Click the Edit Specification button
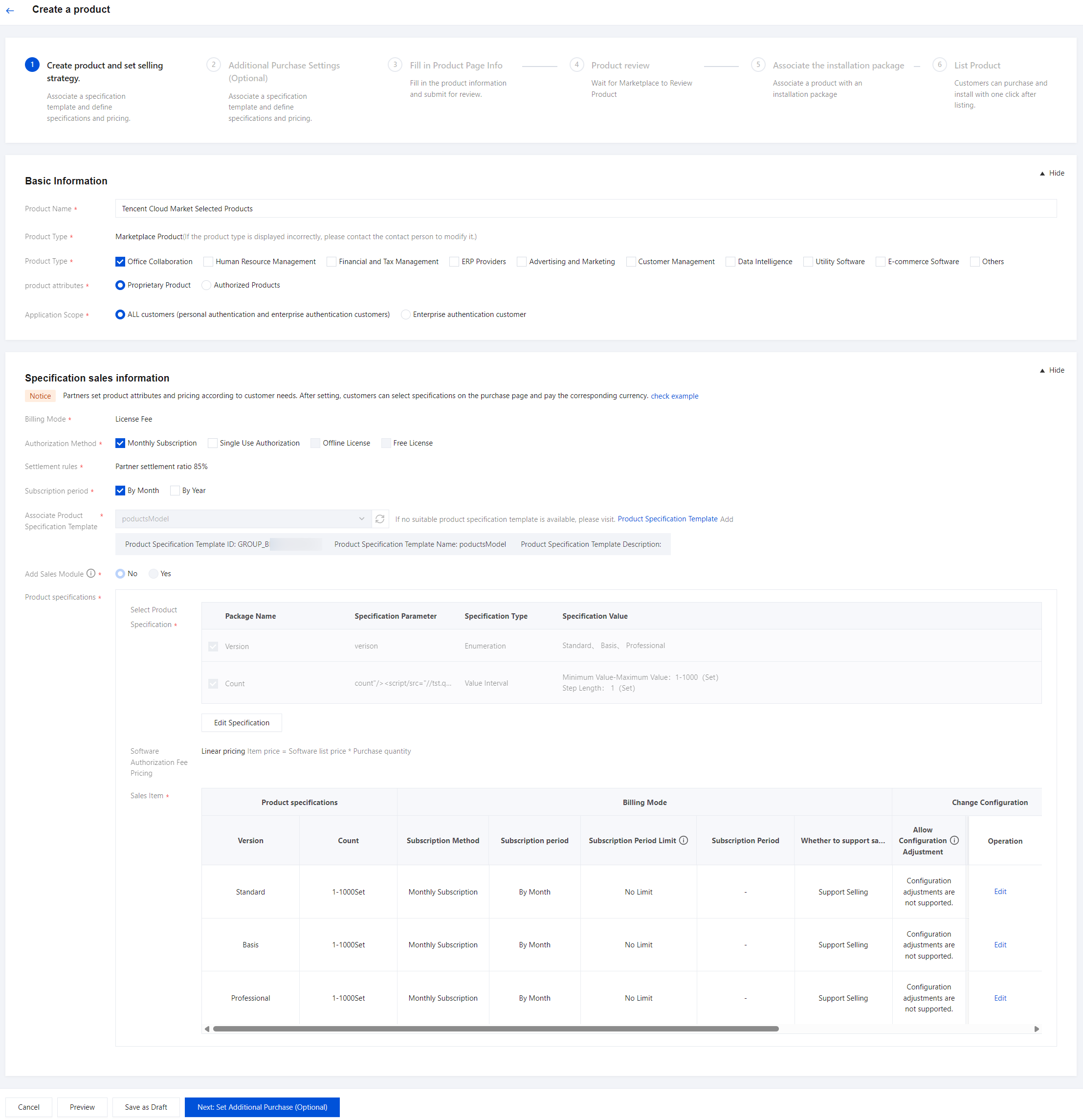This screenshot has height=1120, width=1083. [241, 723]
